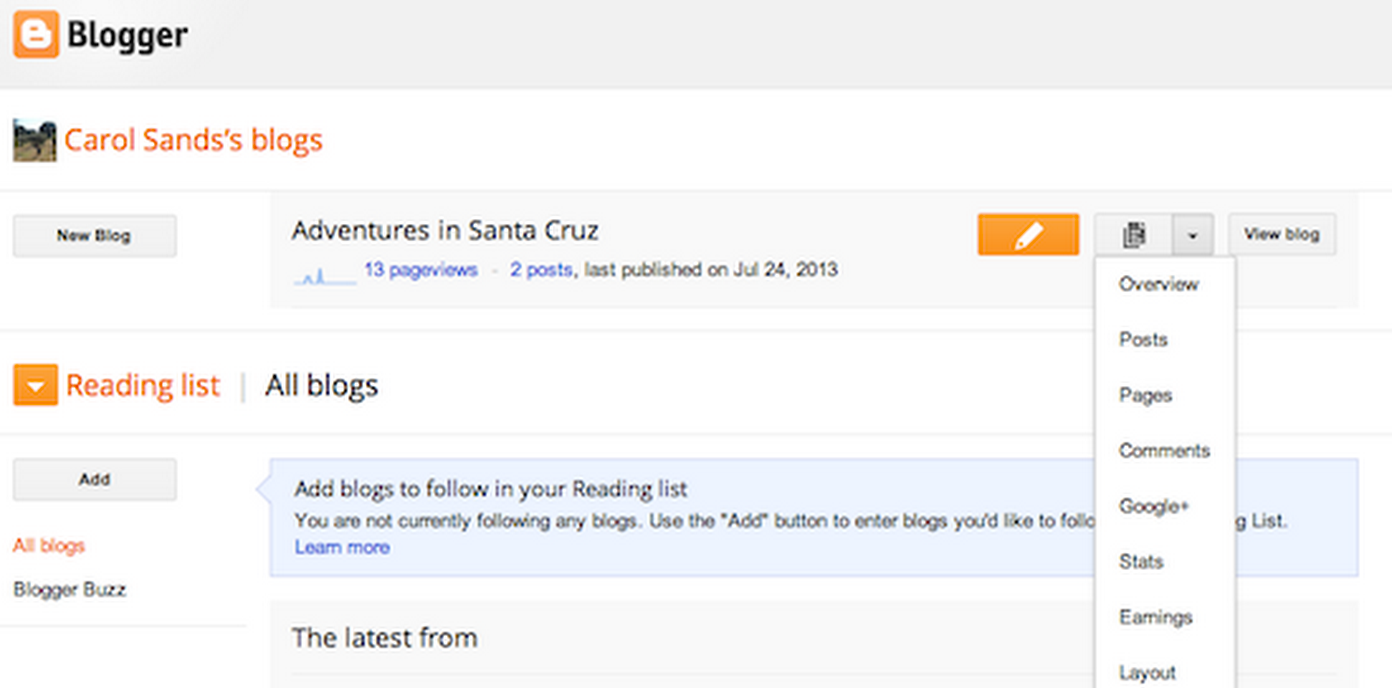Collapse the Reading list orange arrow toggle
The image size is (1392, 688).
coord(35,385)
